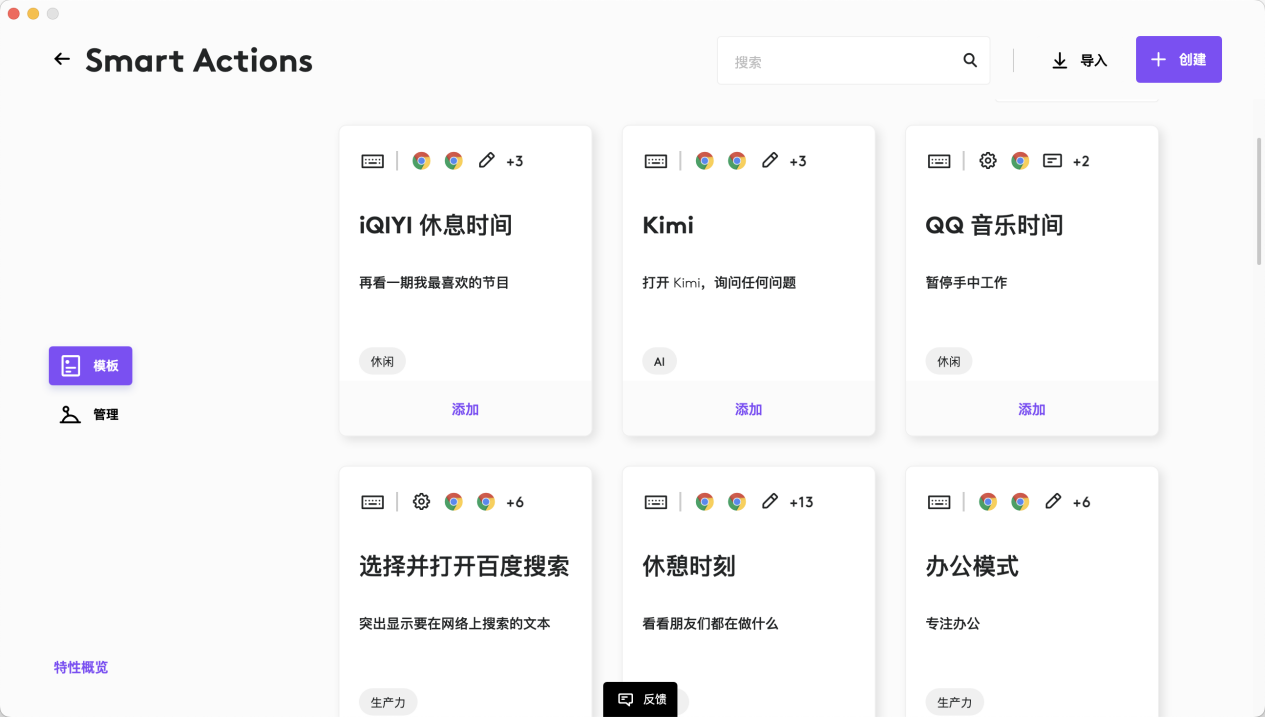The image size is (1265, 717).
Task: Open the 反馈 feedback button
Action: pos(640,699)
